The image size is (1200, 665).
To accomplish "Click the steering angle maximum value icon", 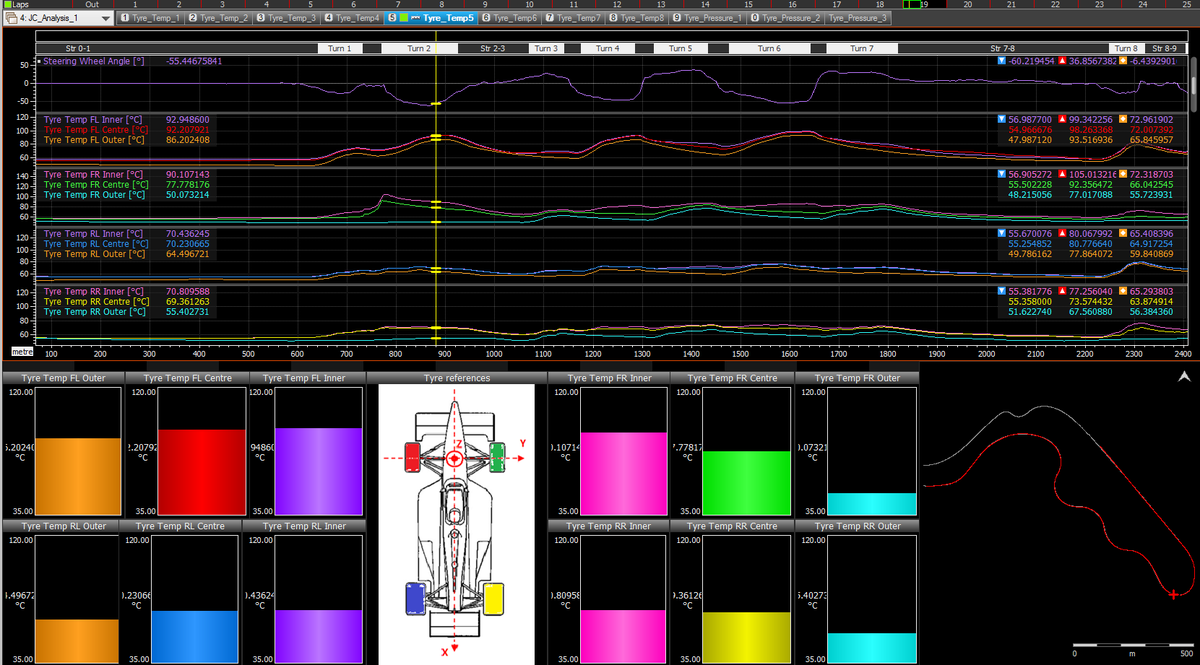I will pyautogui.click(x=1063, y=62).
